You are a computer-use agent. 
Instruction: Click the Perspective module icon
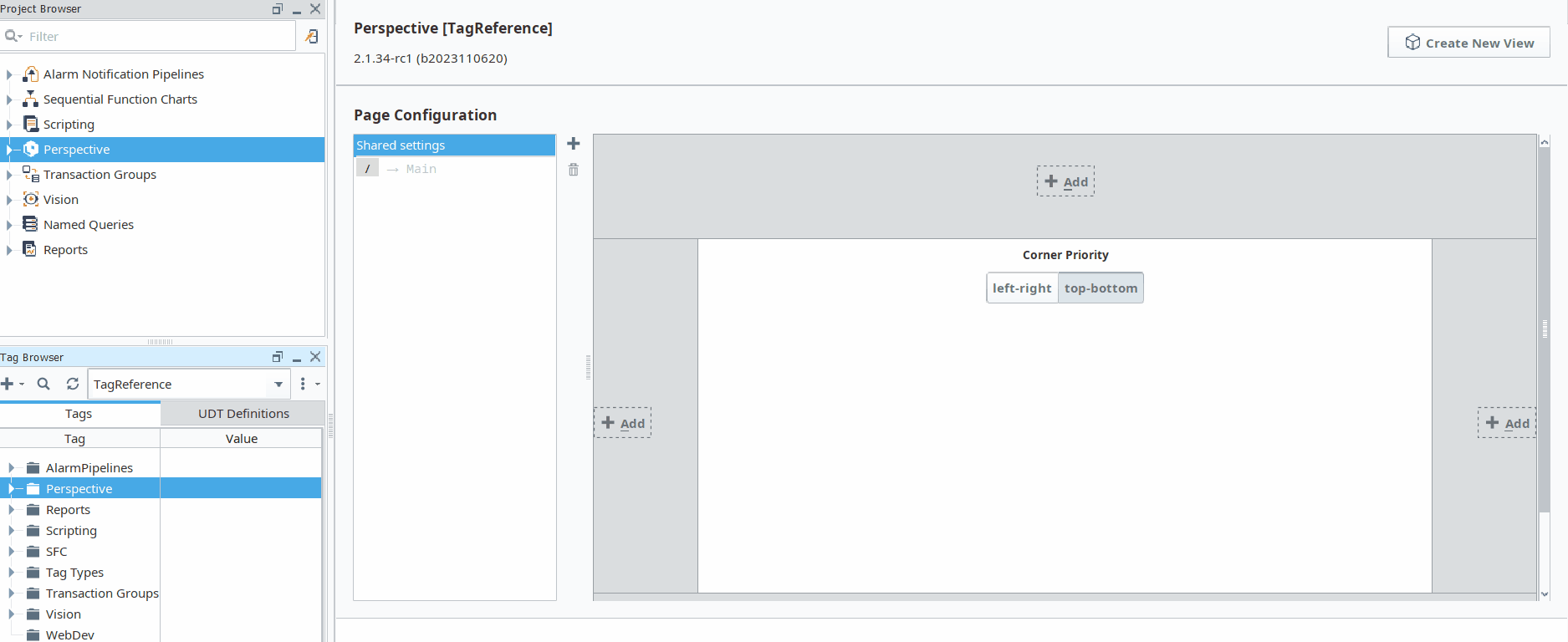pos(31,150)
